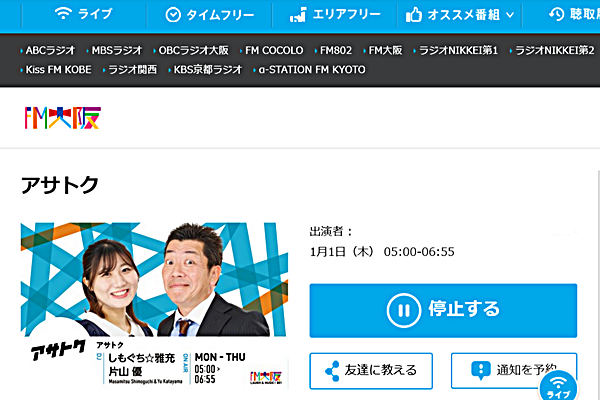Click the ライブ wifi icon in top navigation

(63, 15)
